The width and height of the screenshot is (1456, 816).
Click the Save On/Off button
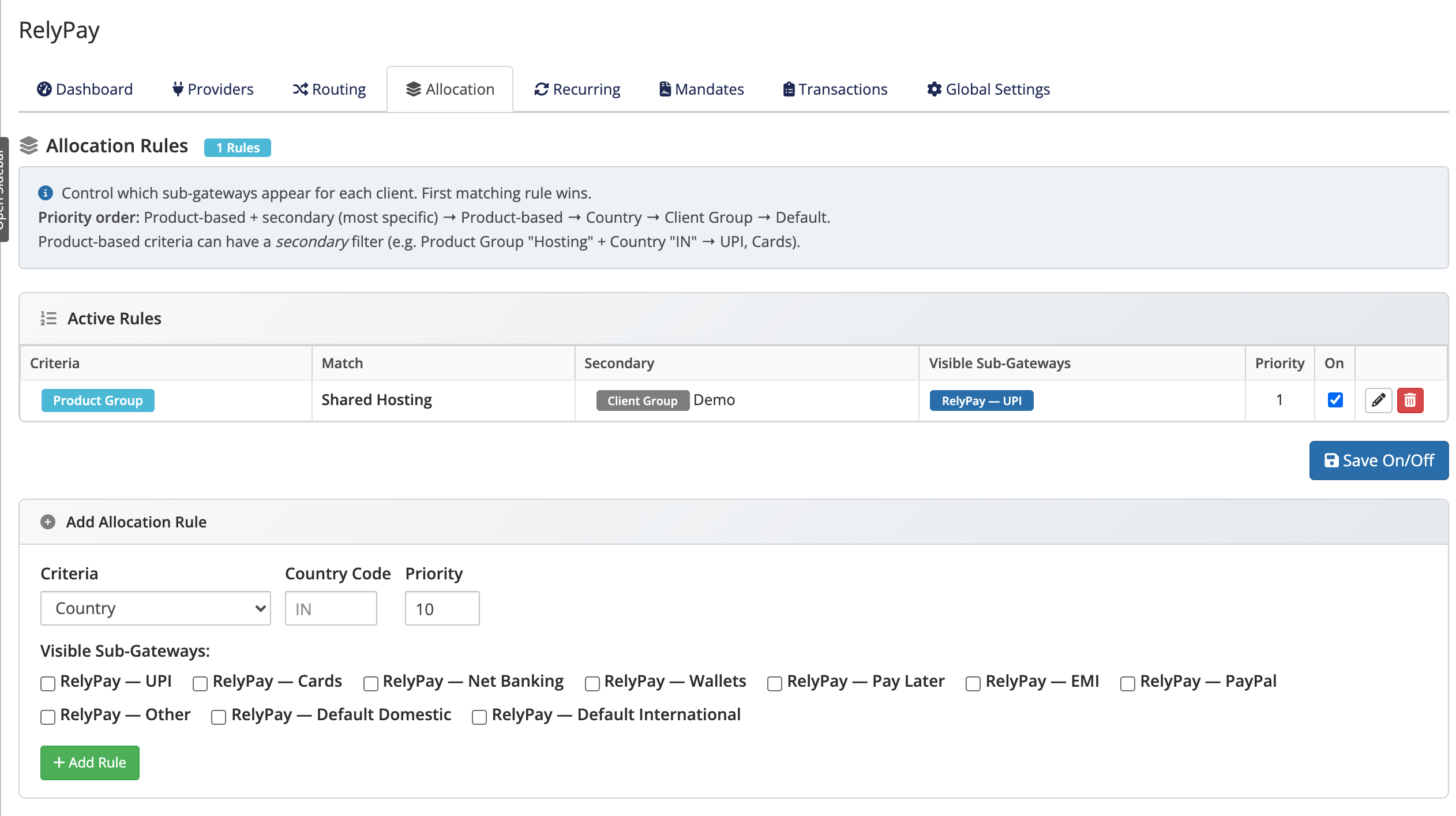[x=1379, y=461]
